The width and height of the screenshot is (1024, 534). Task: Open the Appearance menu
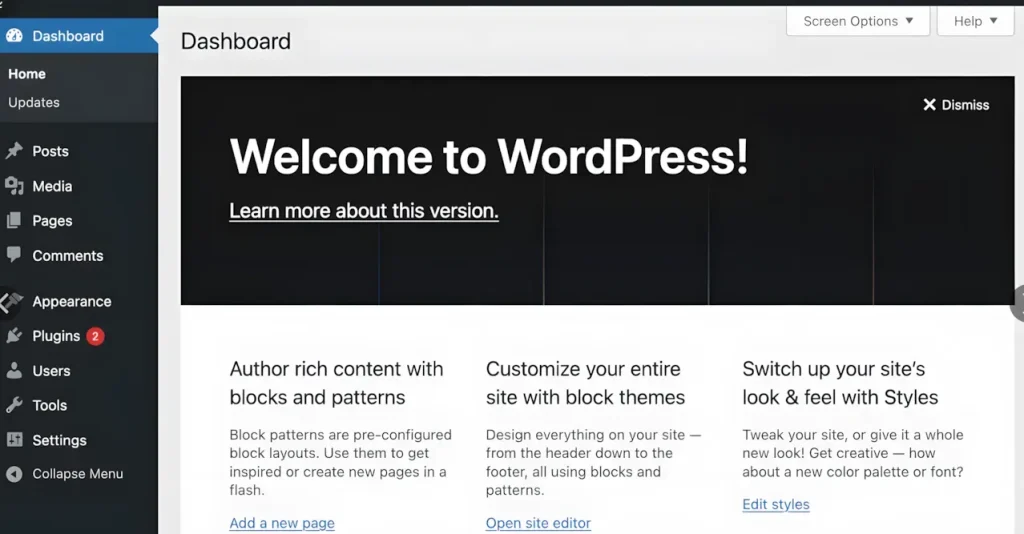[72, 302]
